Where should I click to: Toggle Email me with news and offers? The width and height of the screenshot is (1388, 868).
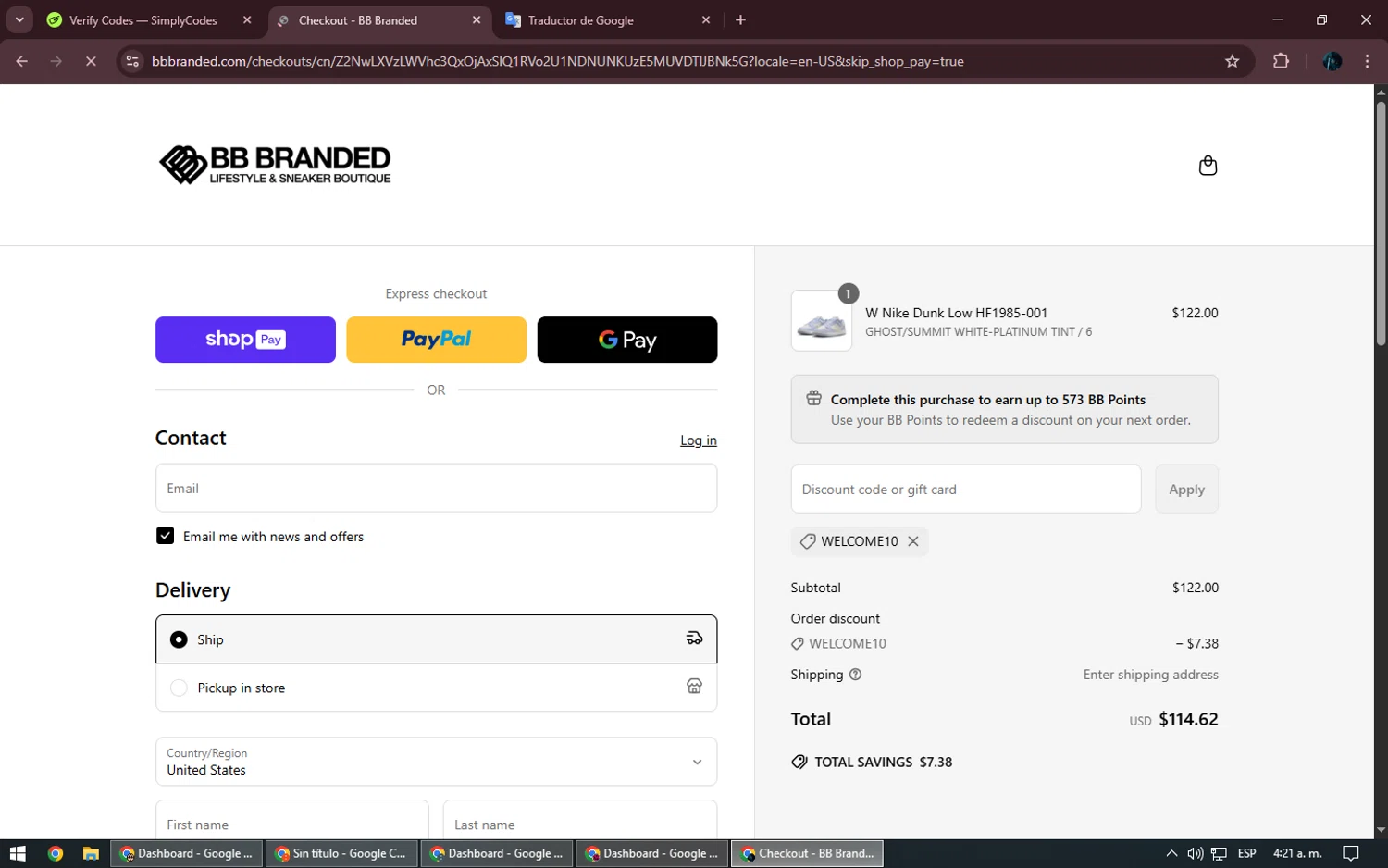pos(165,536)
